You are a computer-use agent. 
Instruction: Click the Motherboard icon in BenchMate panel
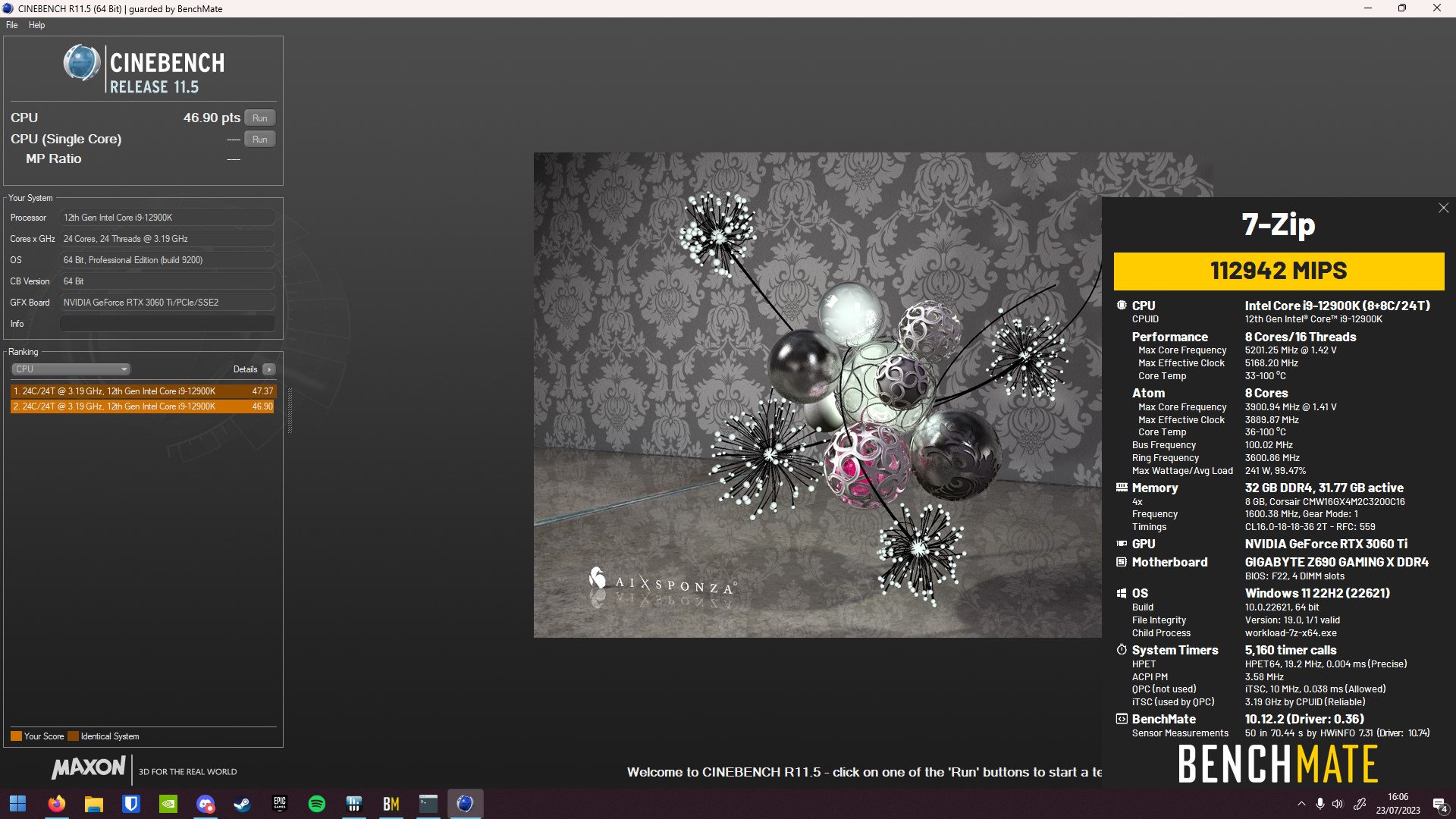tap(1122, 562)
